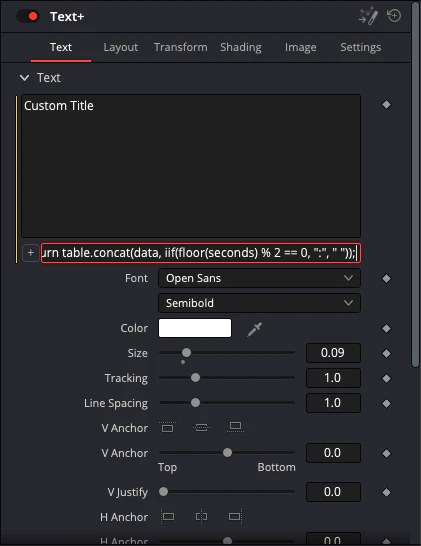This screenshot has width=421, height=546.
Task: Select the left H Anchor icon
Action: [x=168, y=516]
